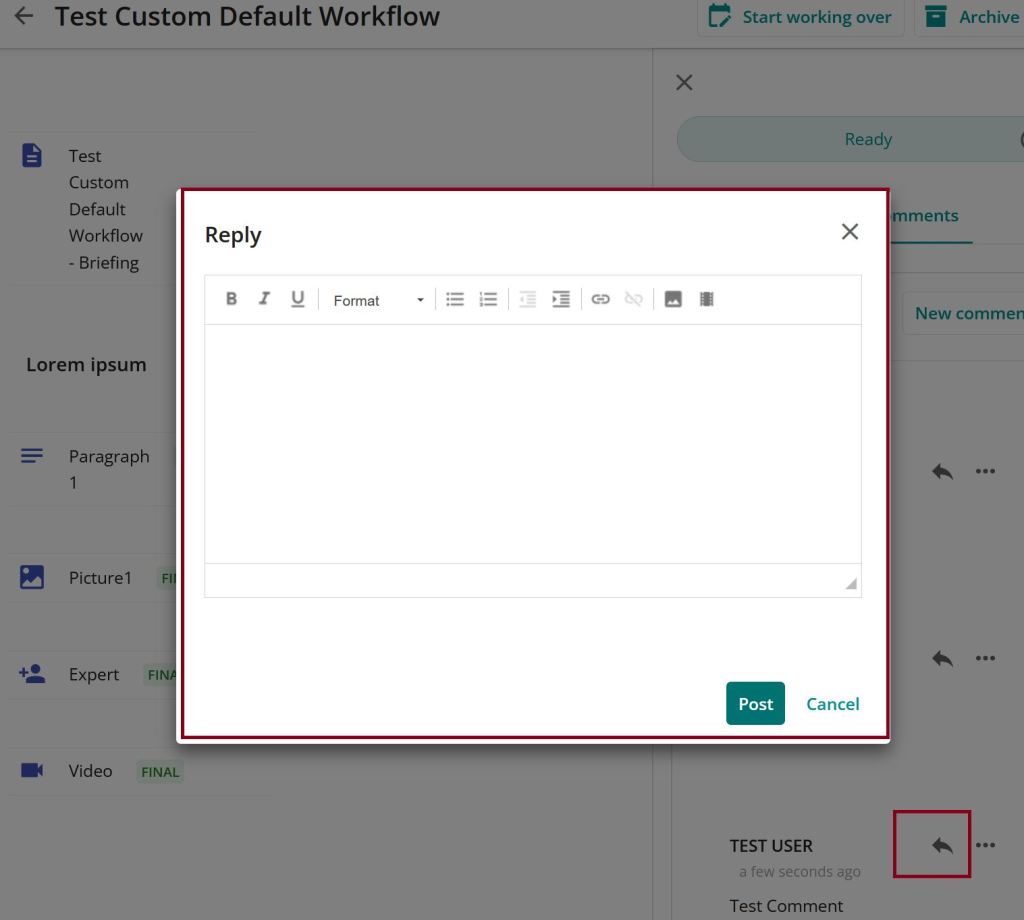
Task: Insert a link in the reply
Action: [600, 299]
